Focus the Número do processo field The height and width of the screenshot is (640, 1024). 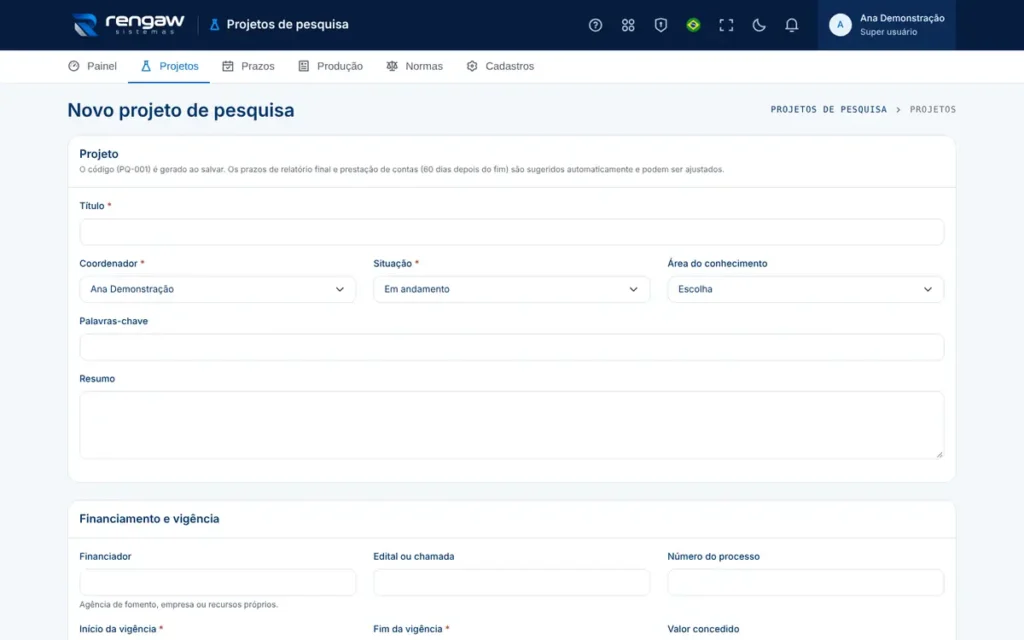tap(805, 582)
